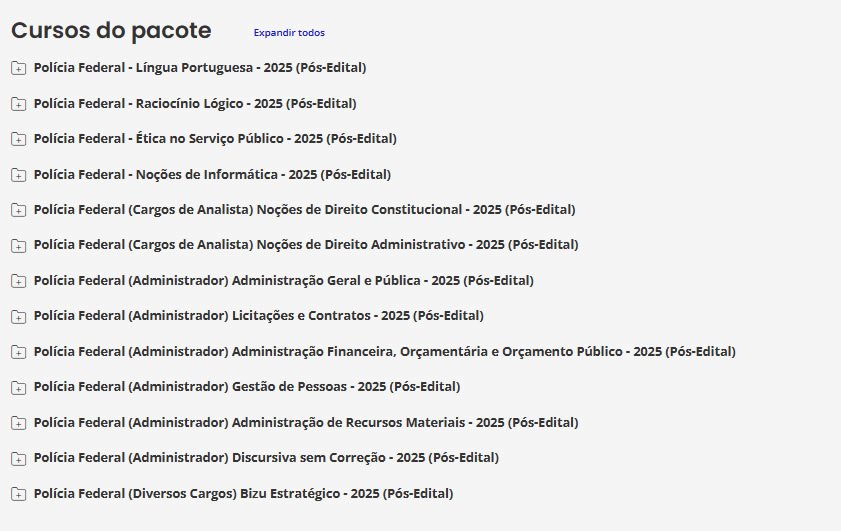Select Polícia Federal - Língua Portuguesa course title
The height and width of the screenshot is (531, 841).
click(x=200, y=68)
